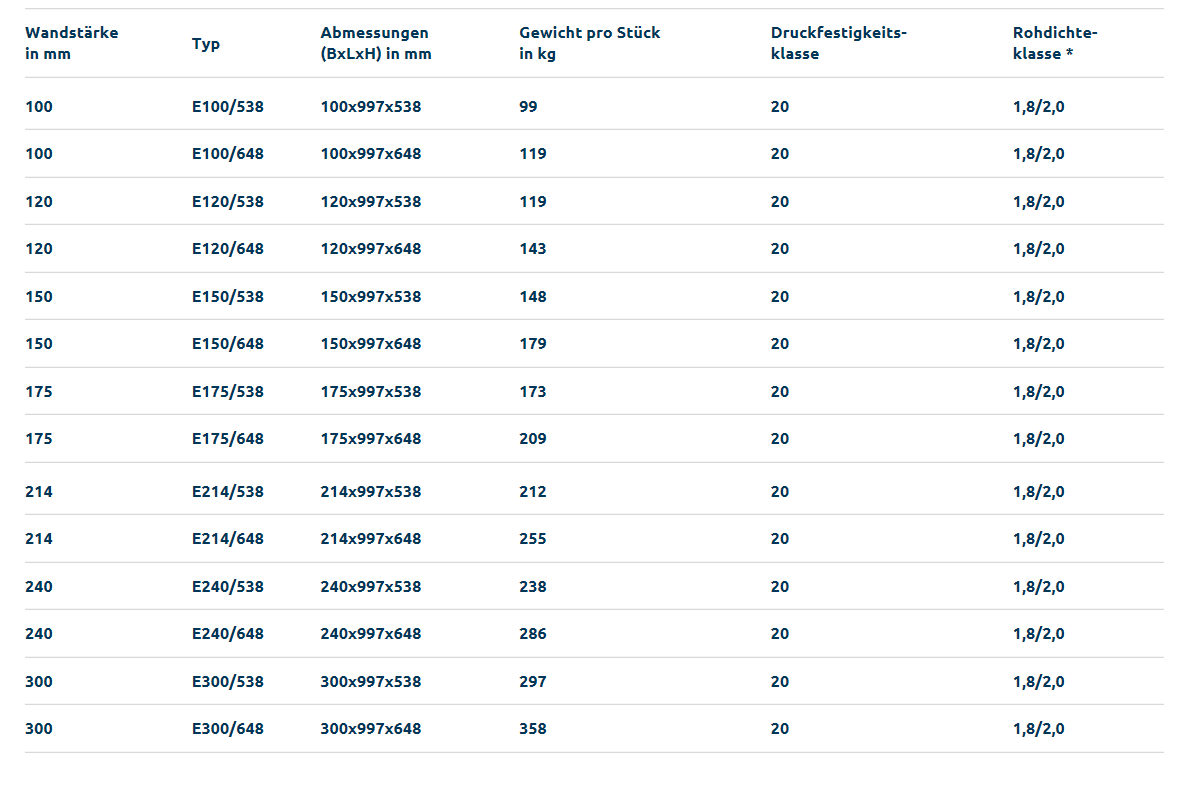1178x798 pixels.
Task: Click weight value 286
Action: pos(533,634)
